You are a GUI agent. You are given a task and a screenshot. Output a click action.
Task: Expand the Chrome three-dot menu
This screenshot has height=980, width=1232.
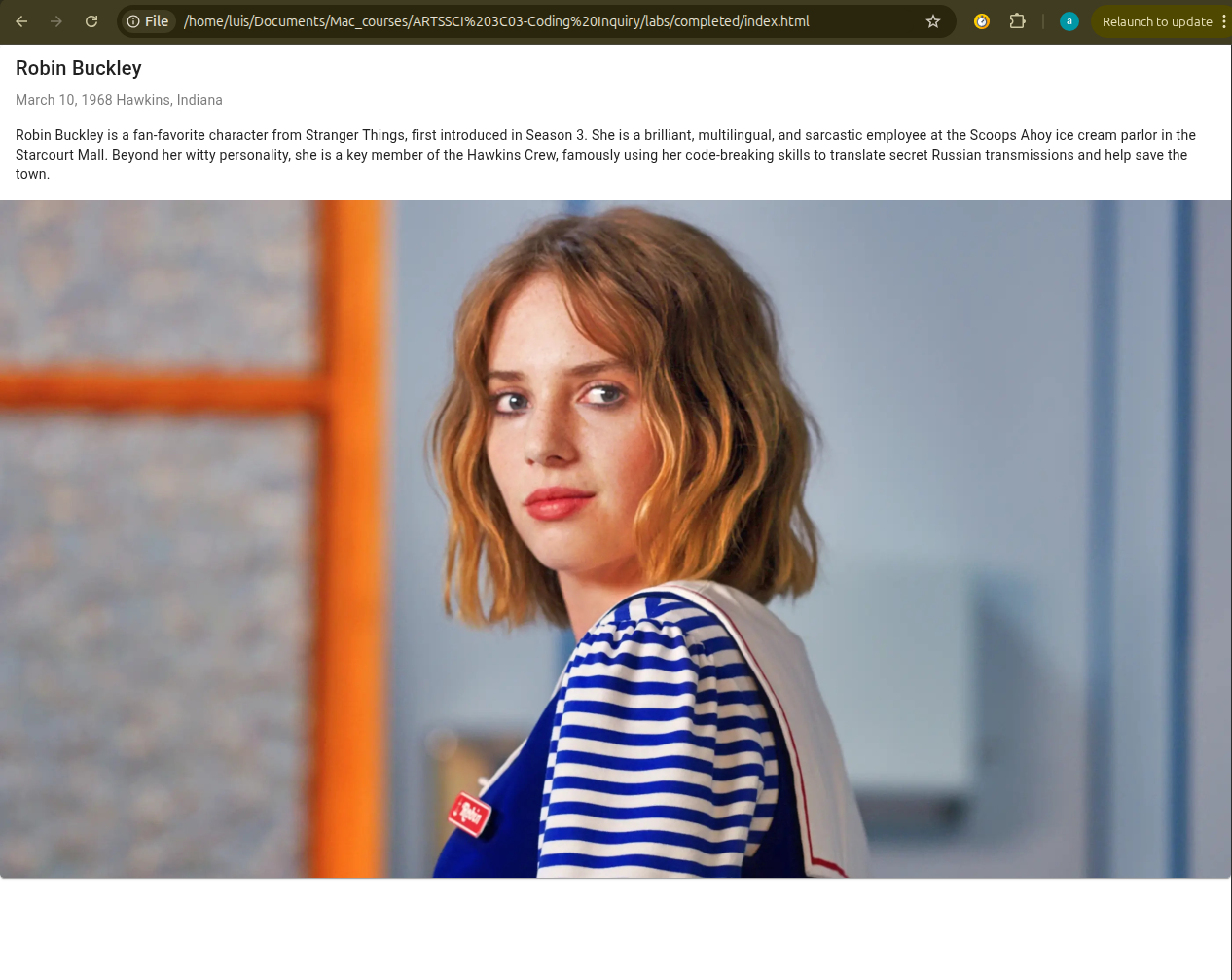click(1223, 21)
